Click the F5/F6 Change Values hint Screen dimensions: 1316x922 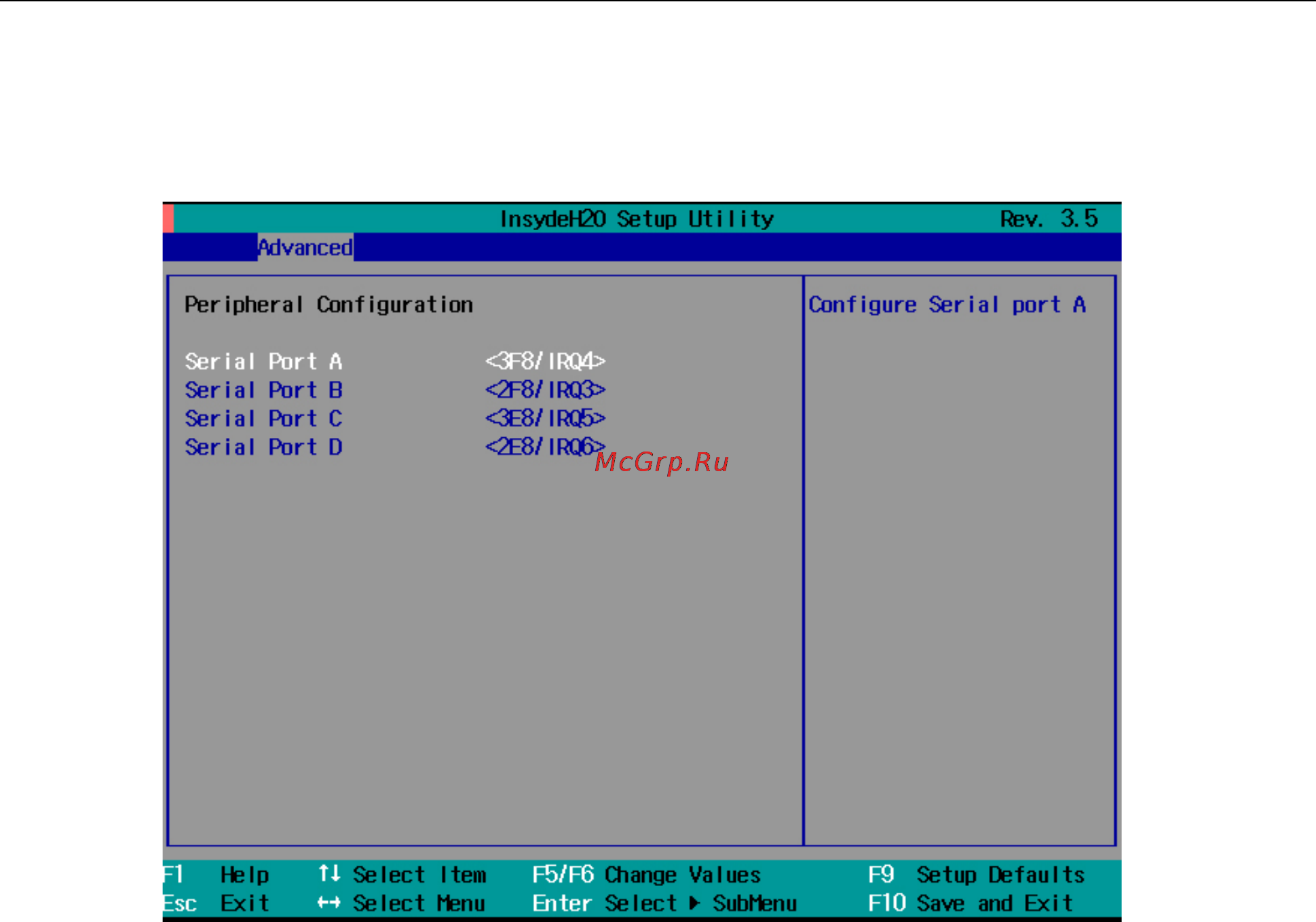(646, 874)
